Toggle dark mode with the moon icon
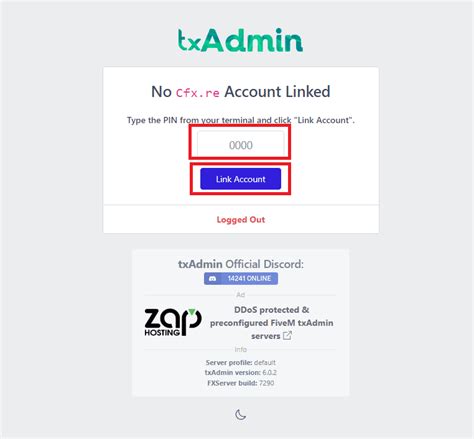 tap(240, 415)
